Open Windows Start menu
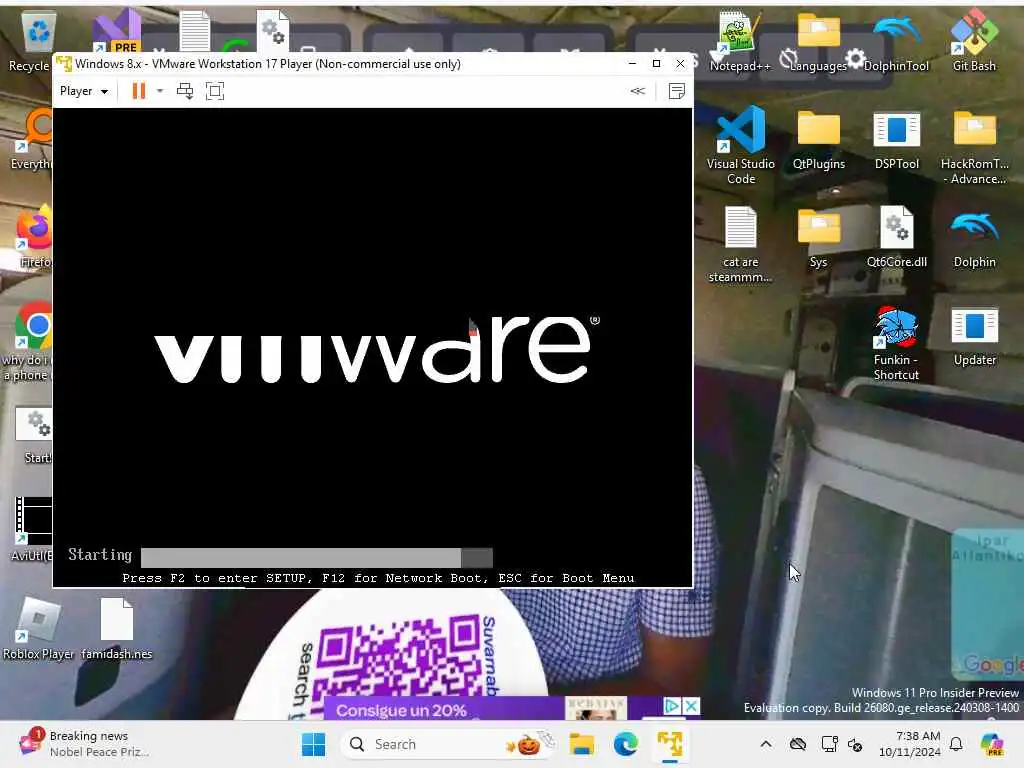The image size is (1024, 768). pos(313,744)
